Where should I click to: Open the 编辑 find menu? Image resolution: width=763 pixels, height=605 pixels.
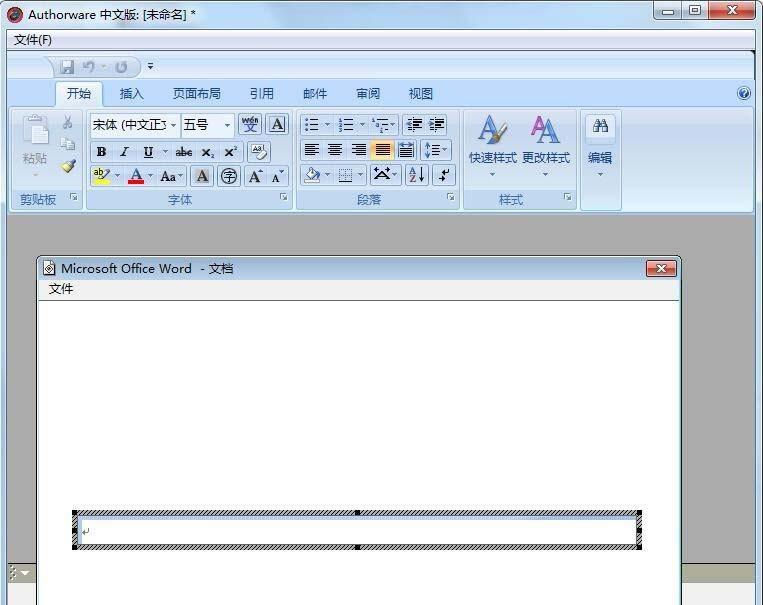click(600, 146)
